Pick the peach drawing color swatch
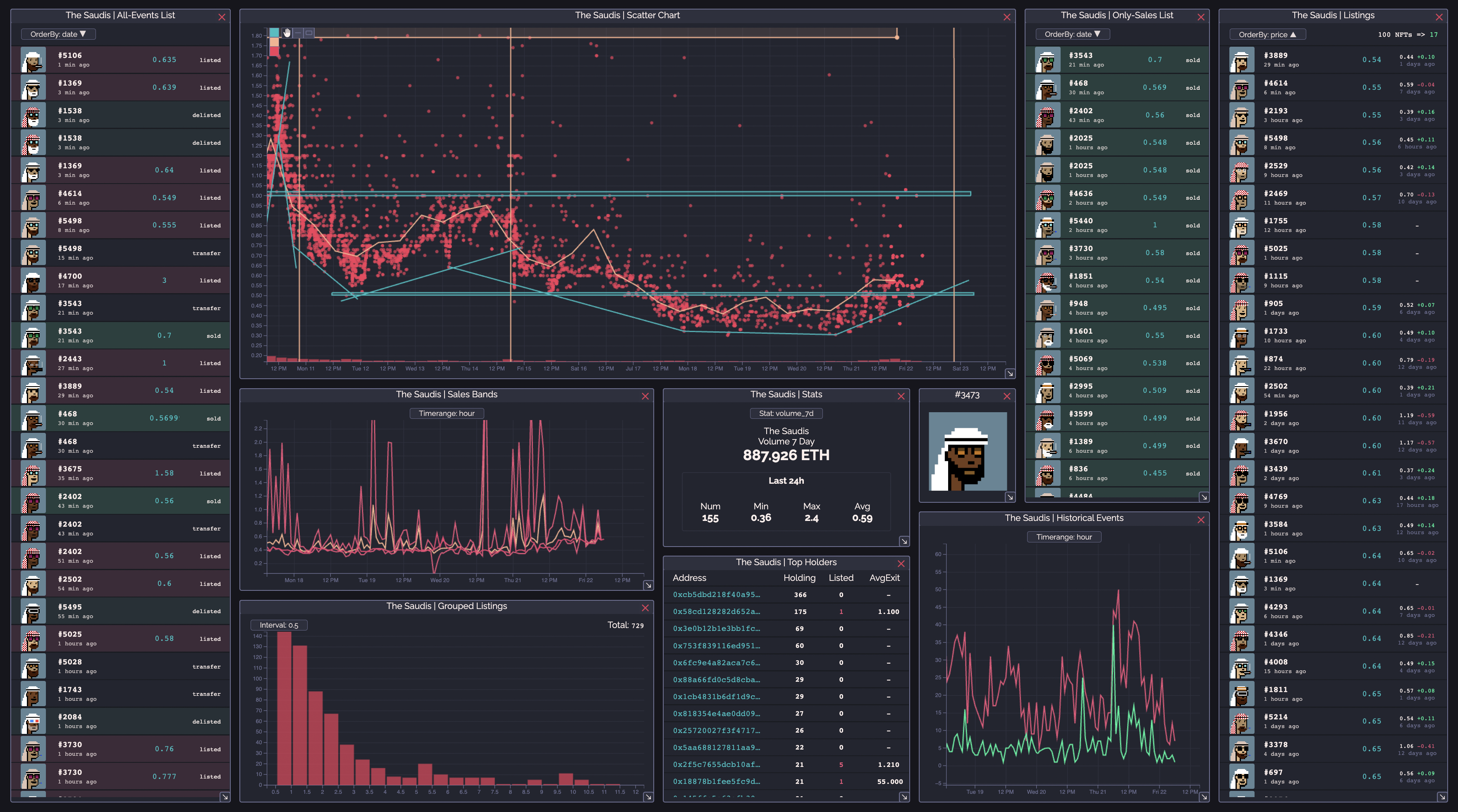This screenshot has width=1458, height=812. coord(275,42)
